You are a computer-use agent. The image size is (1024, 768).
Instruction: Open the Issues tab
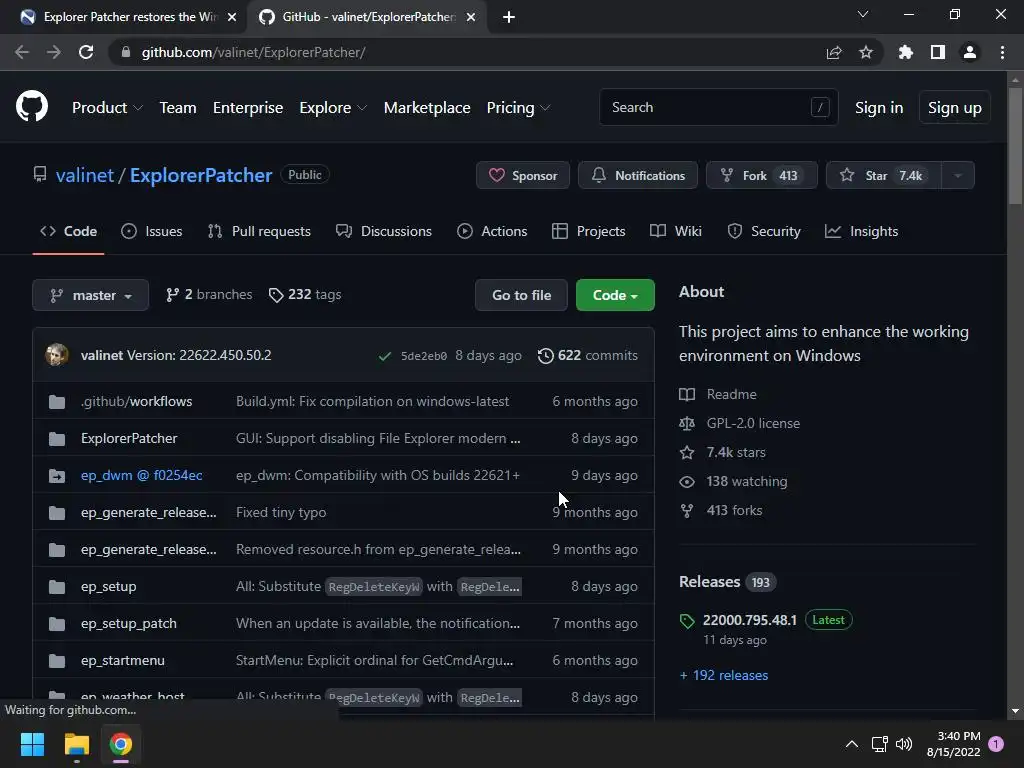click(x=152, y=231)
